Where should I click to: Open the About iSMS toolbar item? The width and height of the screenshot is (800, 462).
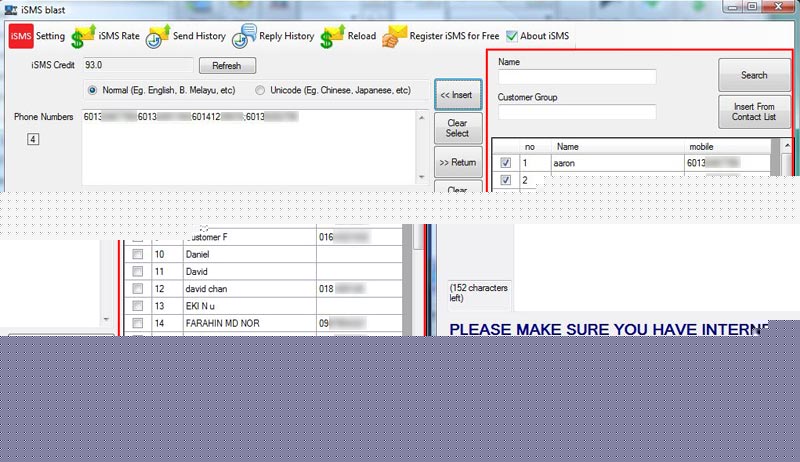[544, 36]
